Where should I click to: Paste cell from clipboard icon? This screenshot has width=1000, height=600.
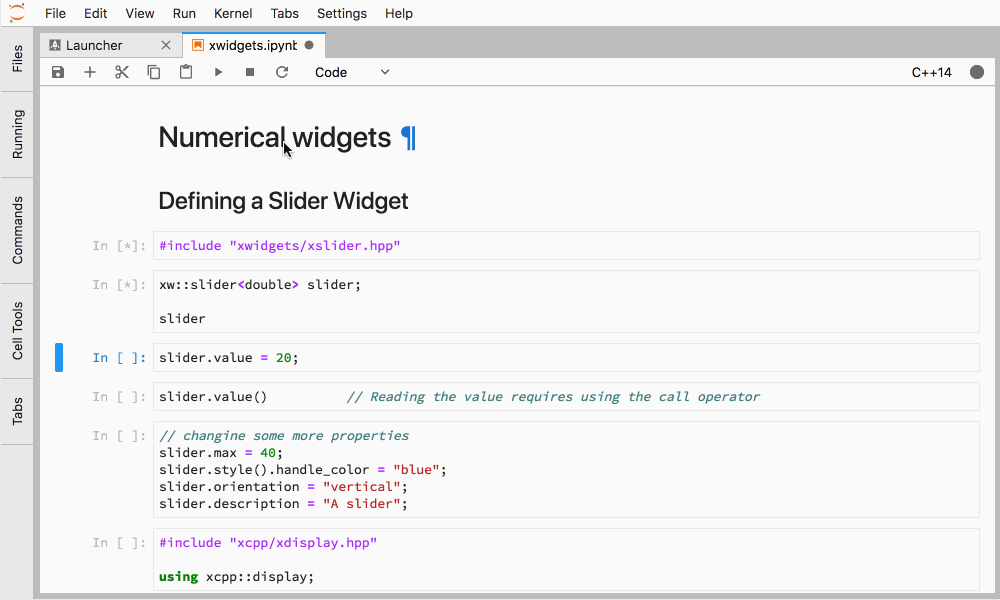[x=186, y=72]
